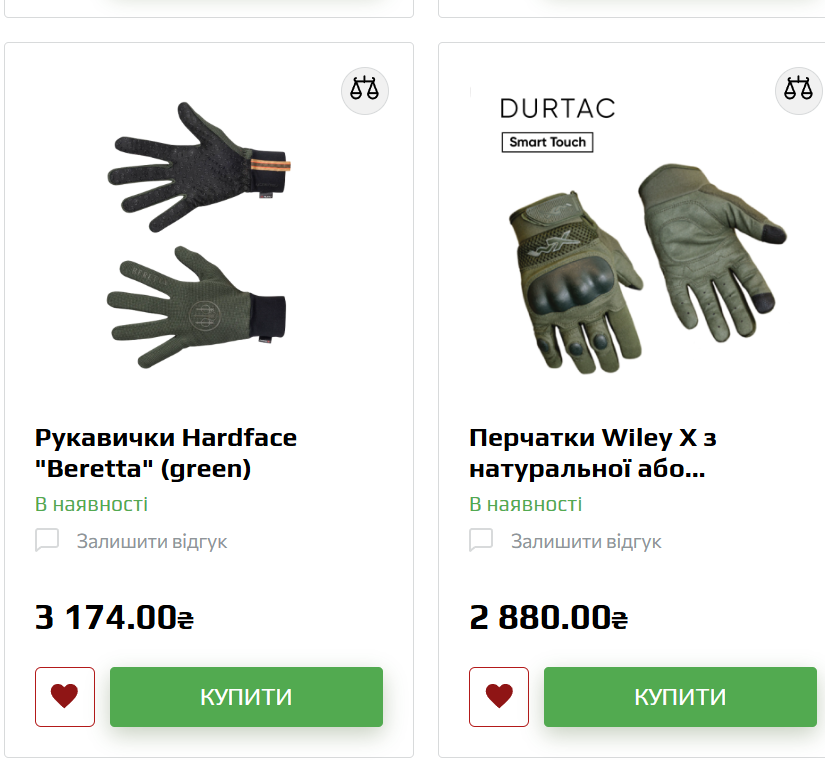Click the 2 880.00₴ price

coord(548,616)
